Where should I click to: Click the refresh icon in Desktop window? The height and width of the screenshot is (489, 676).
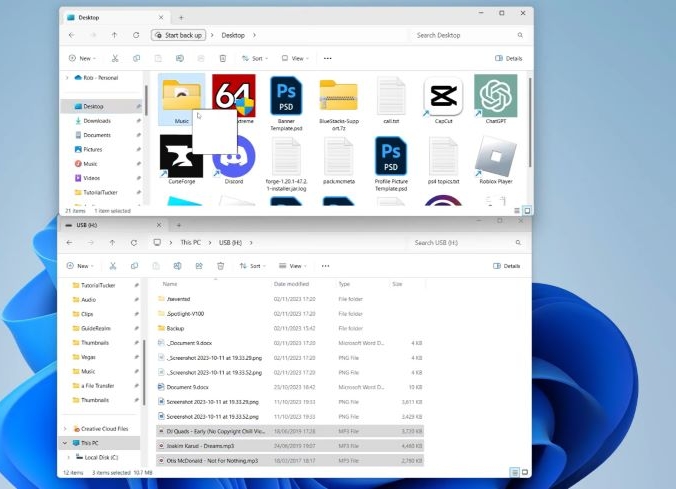(136, 35)
